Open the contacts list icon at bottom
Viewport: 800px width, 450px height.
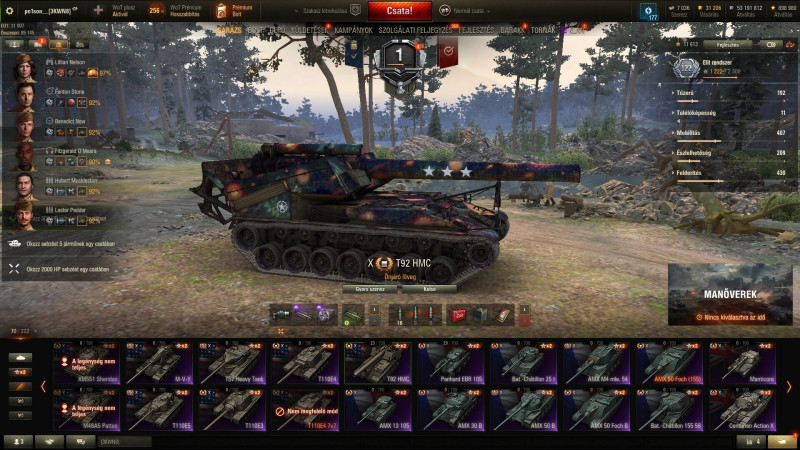[18, 441]
